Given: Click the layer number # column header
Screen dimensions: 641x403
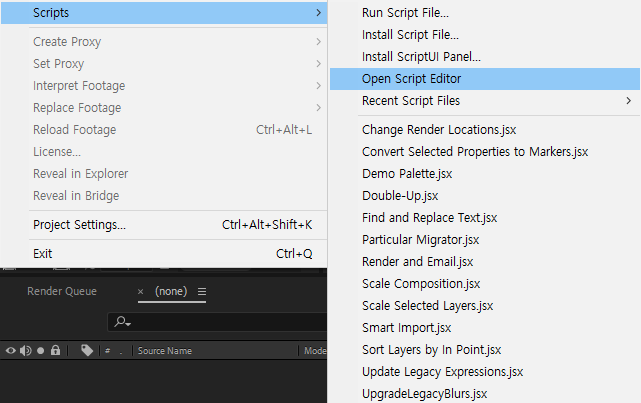Looking at the screenshot, I should coord(108,351).
